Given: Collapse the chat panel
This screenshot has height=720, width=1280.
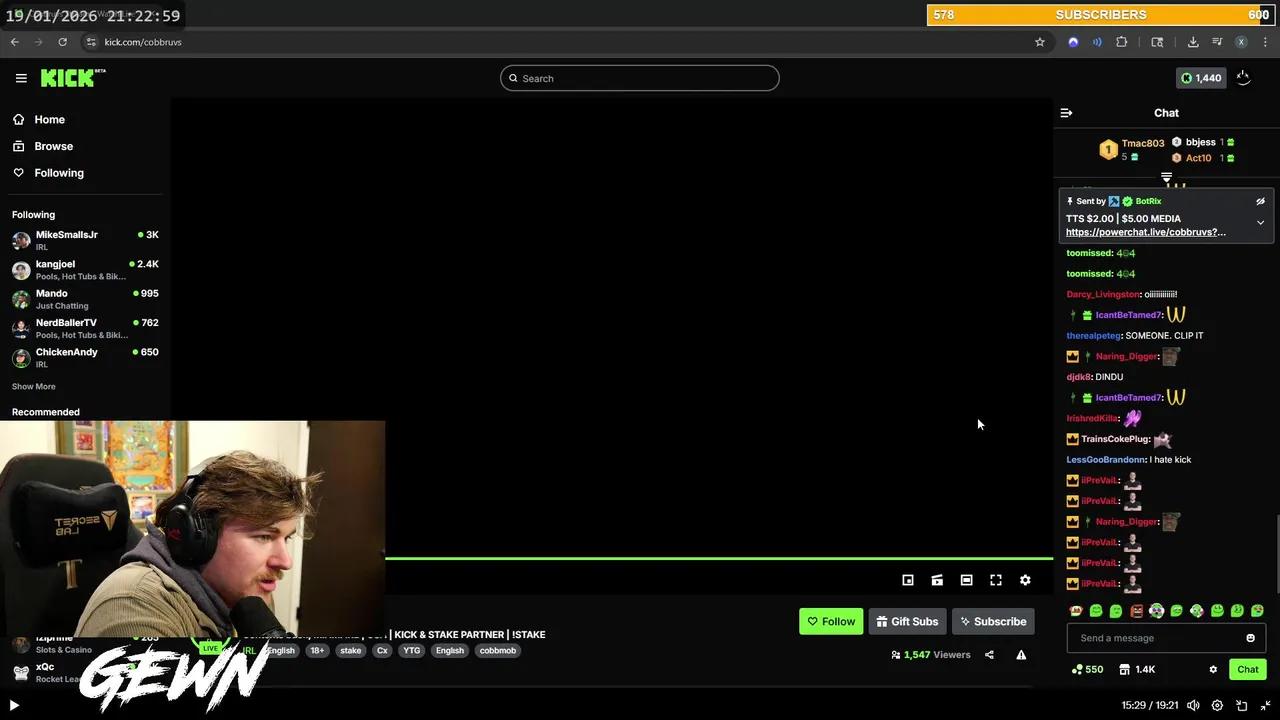Looking at the screenshot, I should pyautogui.click(x=1066, y=113).
